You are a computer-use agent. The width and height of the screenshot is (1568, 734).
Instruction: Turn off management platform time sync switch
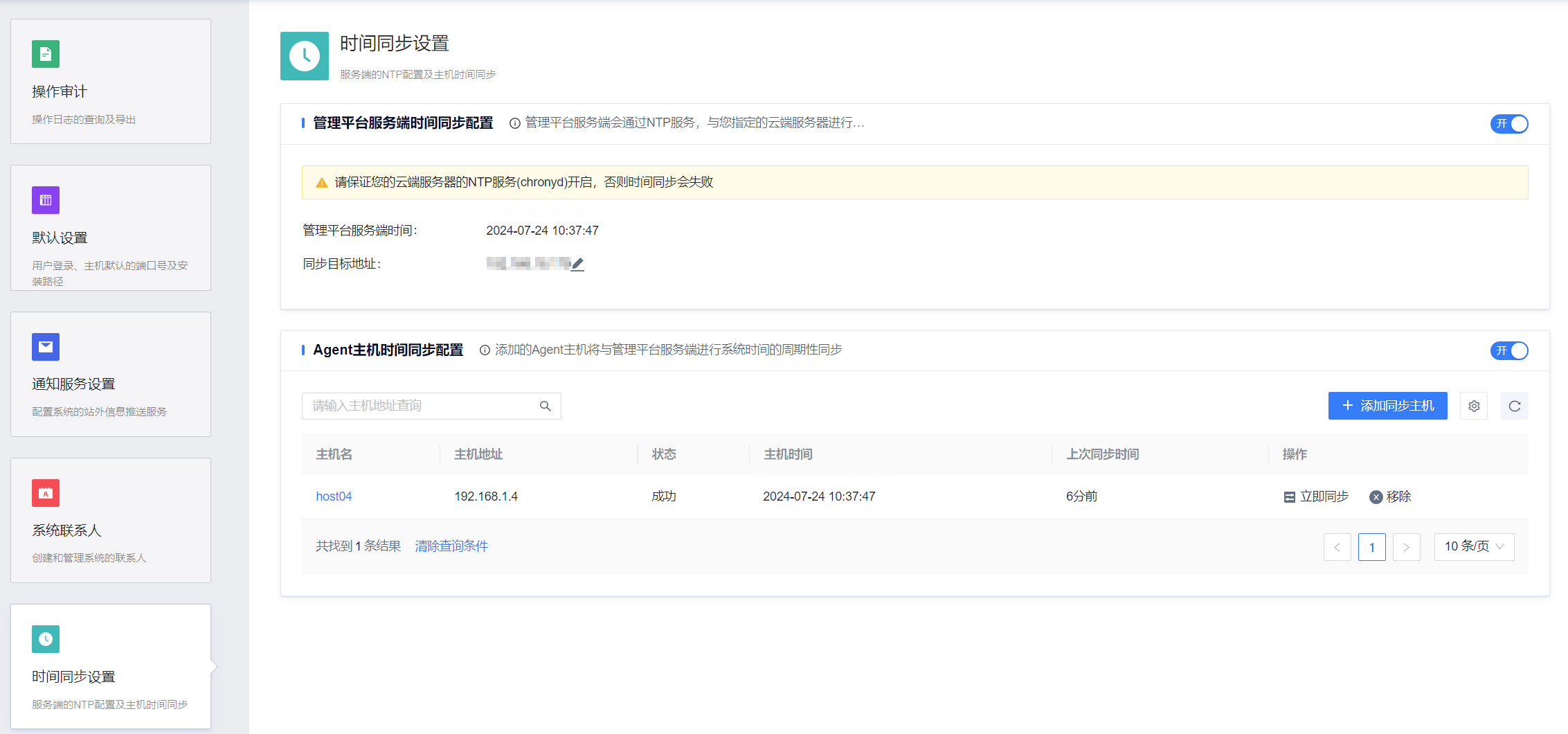click(x=1508, y=124)
